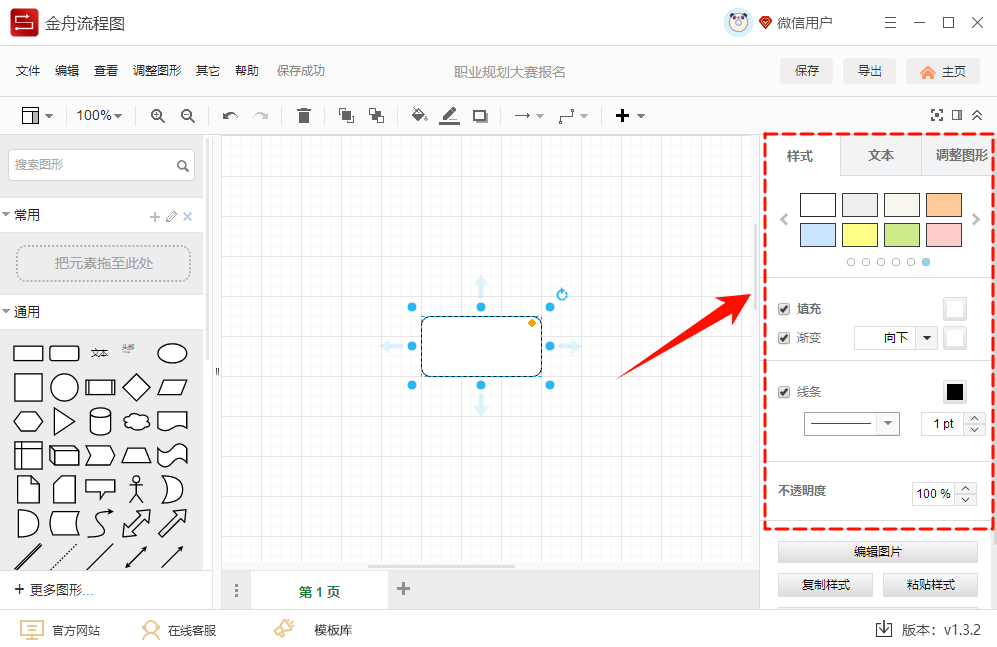Switch to the 文本 tab

tap(881, 156)
